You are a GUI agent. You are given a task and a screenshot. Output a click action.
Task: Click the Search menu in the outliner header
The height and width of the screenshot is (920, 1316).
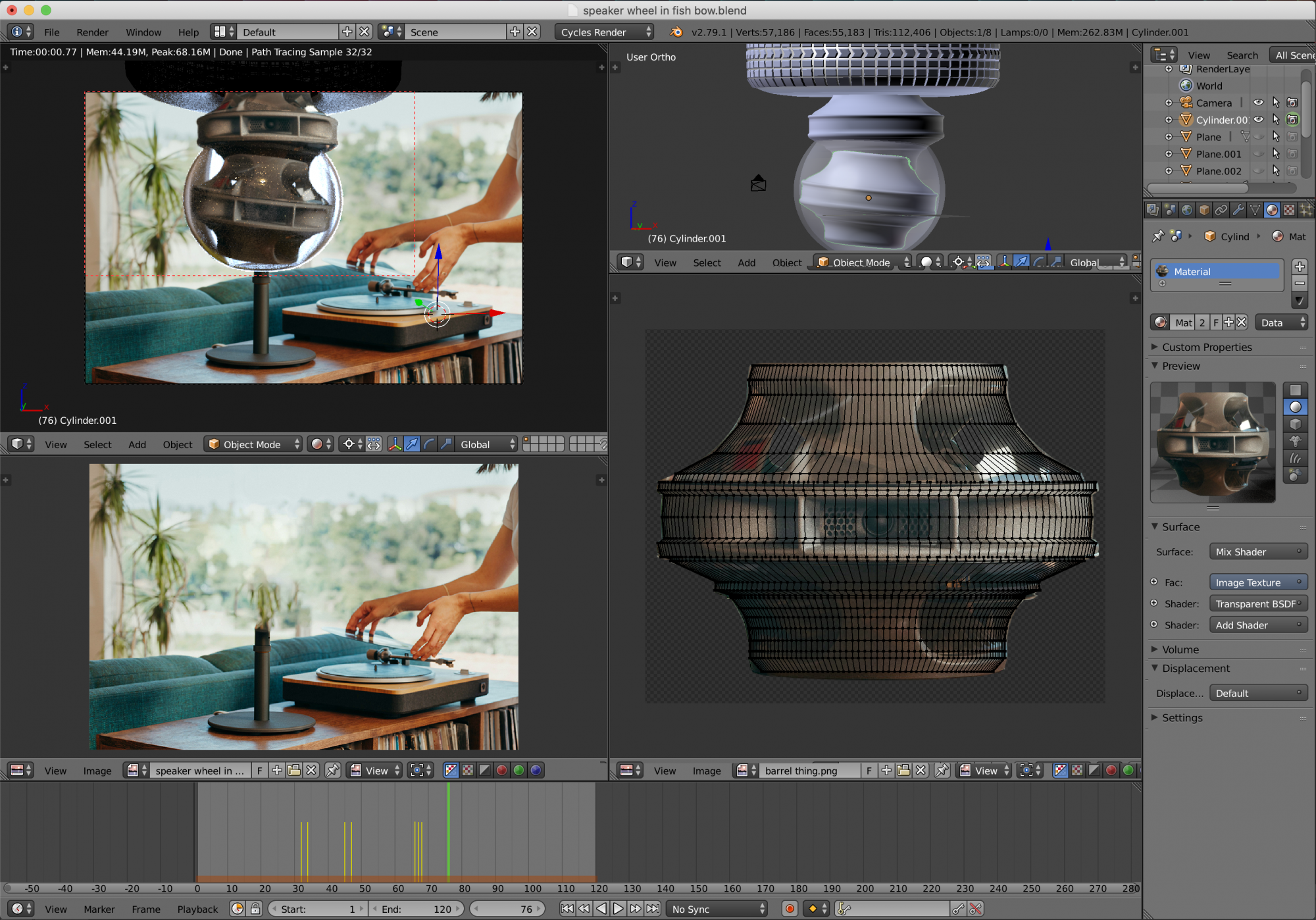(x=1242, y=55)
